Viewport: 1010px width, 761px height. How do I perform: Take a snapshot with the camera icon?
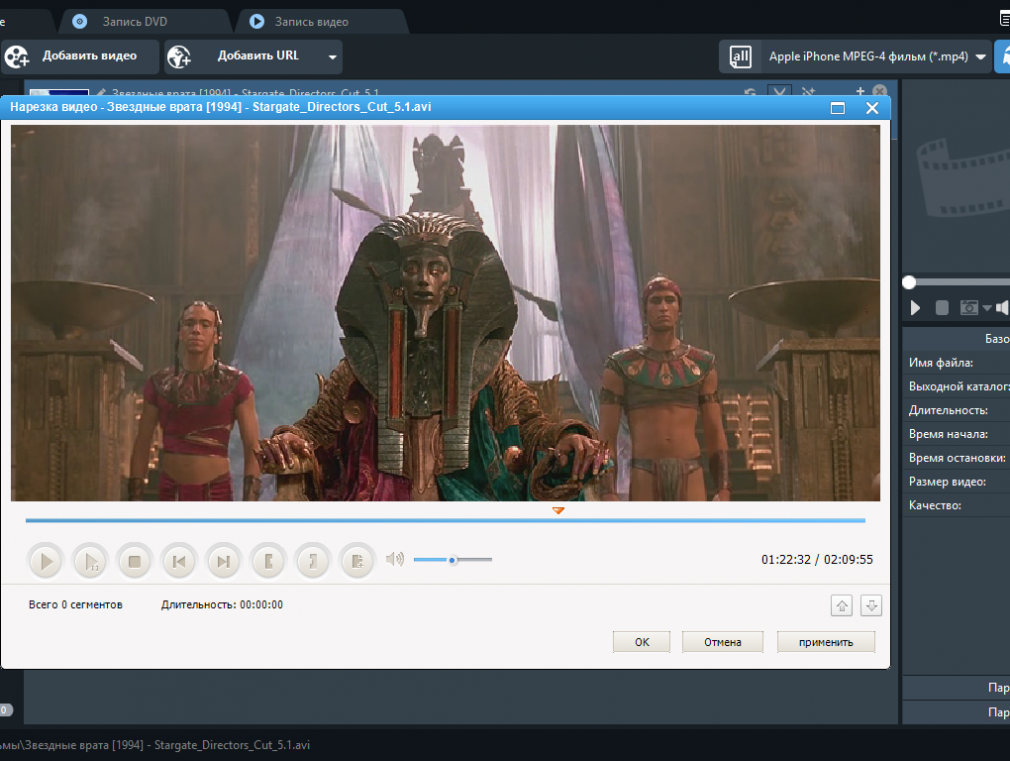click(969, 308)
